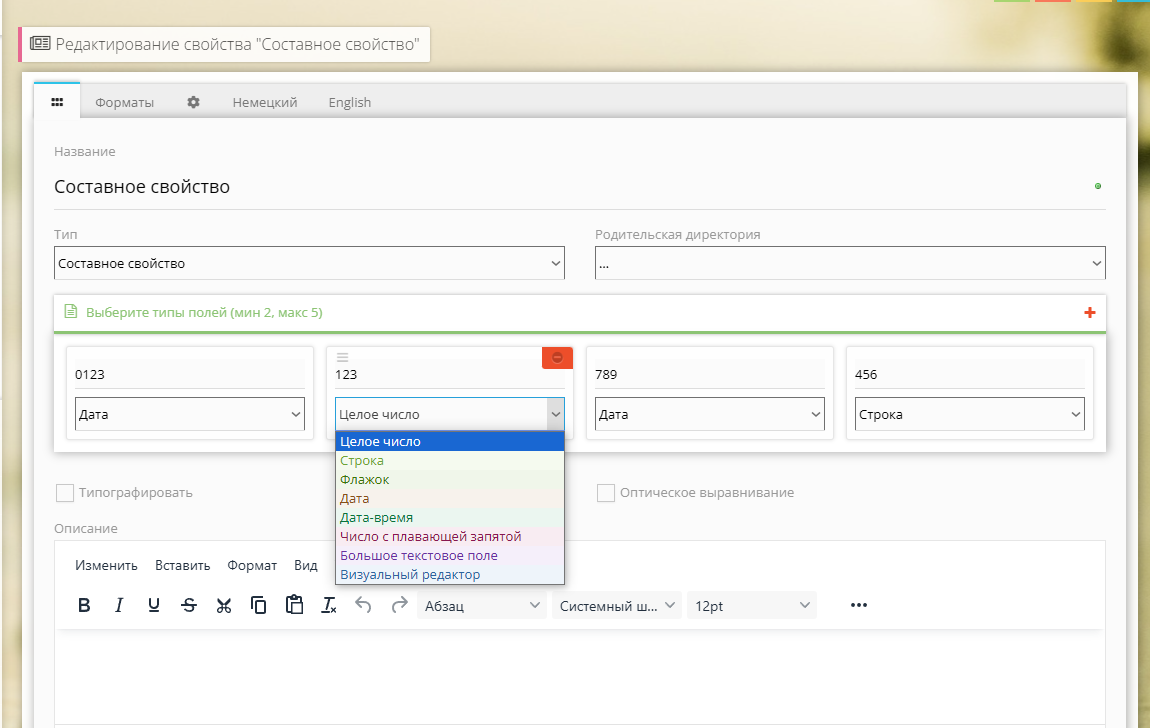Enable the Типографировать checkbox
Image resolution: width=1150 pixels, height=728 pixels.
click(x=65, y=493)
